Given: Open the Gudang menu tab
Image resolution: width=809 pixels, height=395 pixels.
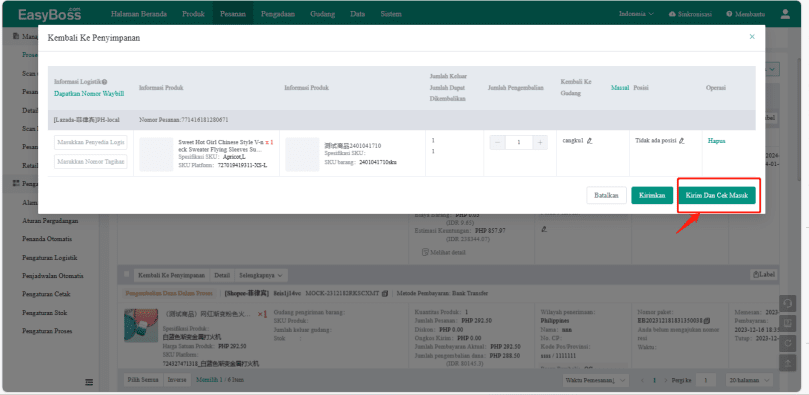Looking at the screenshot, I should (322, 14).
